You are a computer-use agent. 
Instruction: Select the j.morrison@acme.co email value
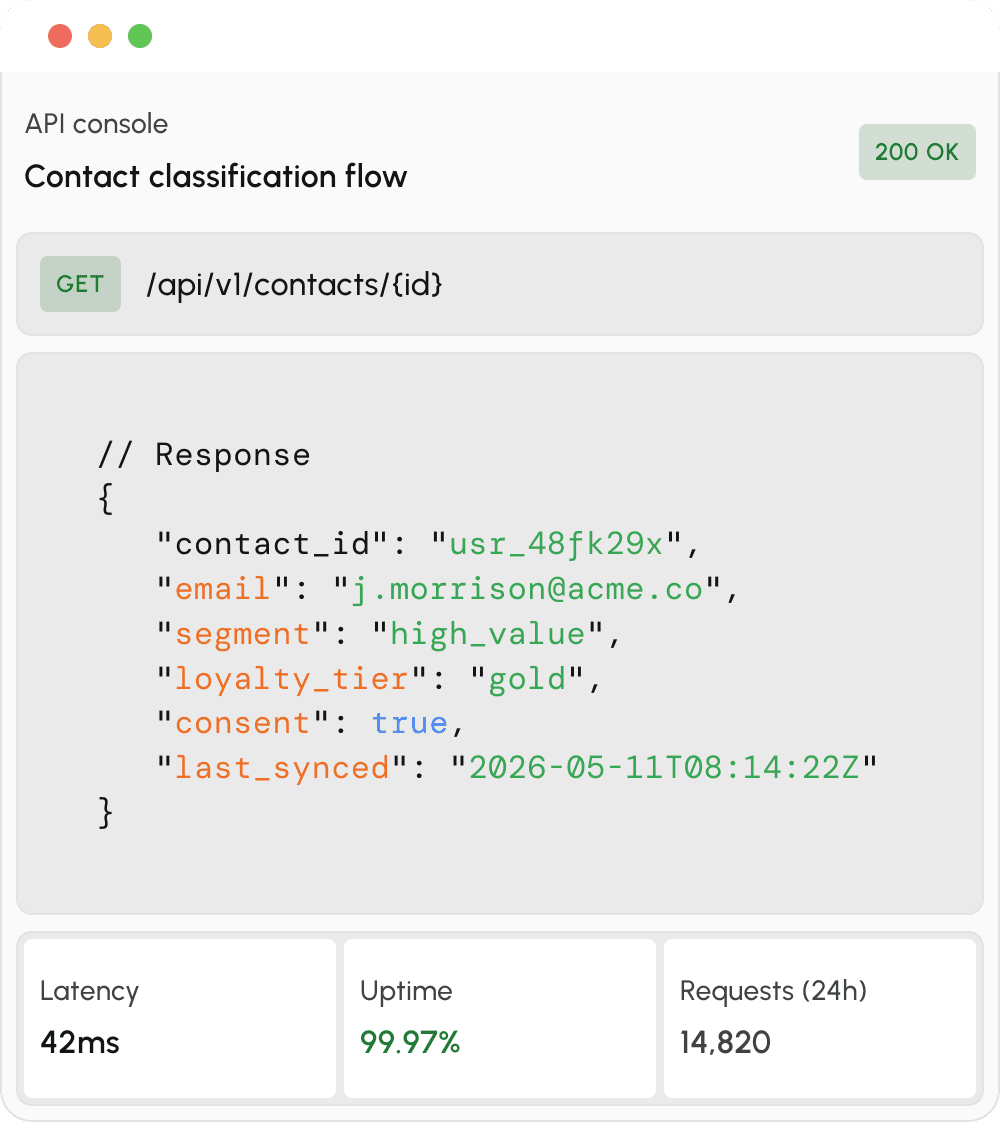pos(527,590)
